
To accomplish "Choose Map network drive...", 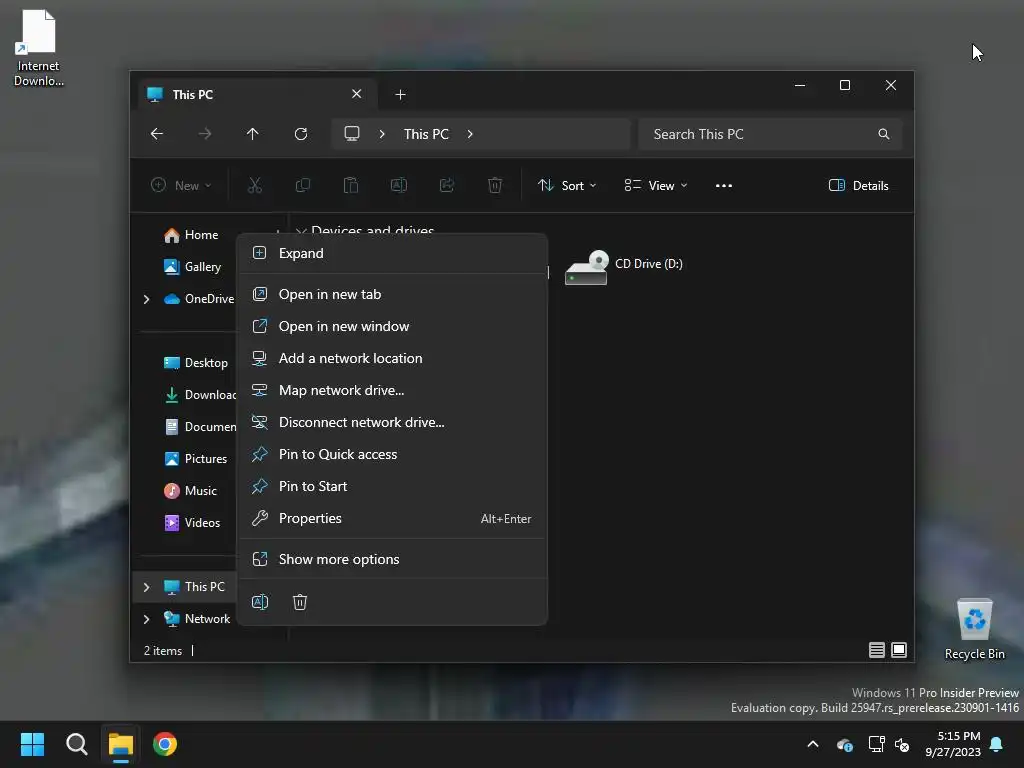I will [392, 391].
